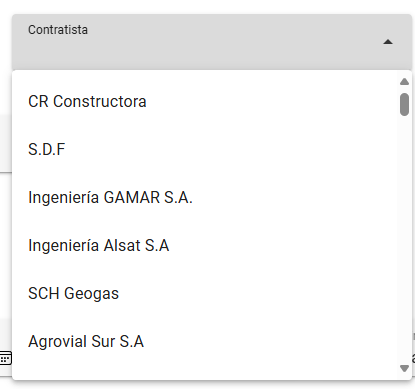Click the dropdown list scrollbar thumb

[404, 105]
